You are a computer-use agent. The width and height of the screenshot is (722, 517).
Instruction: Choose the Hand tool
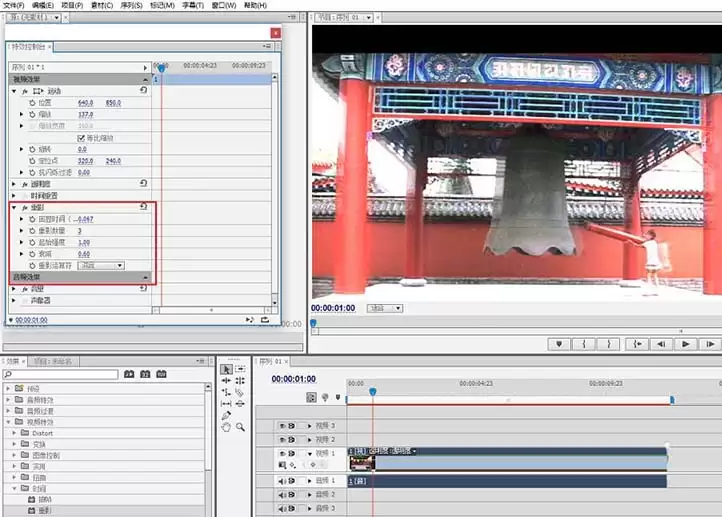tap(226, 427)
